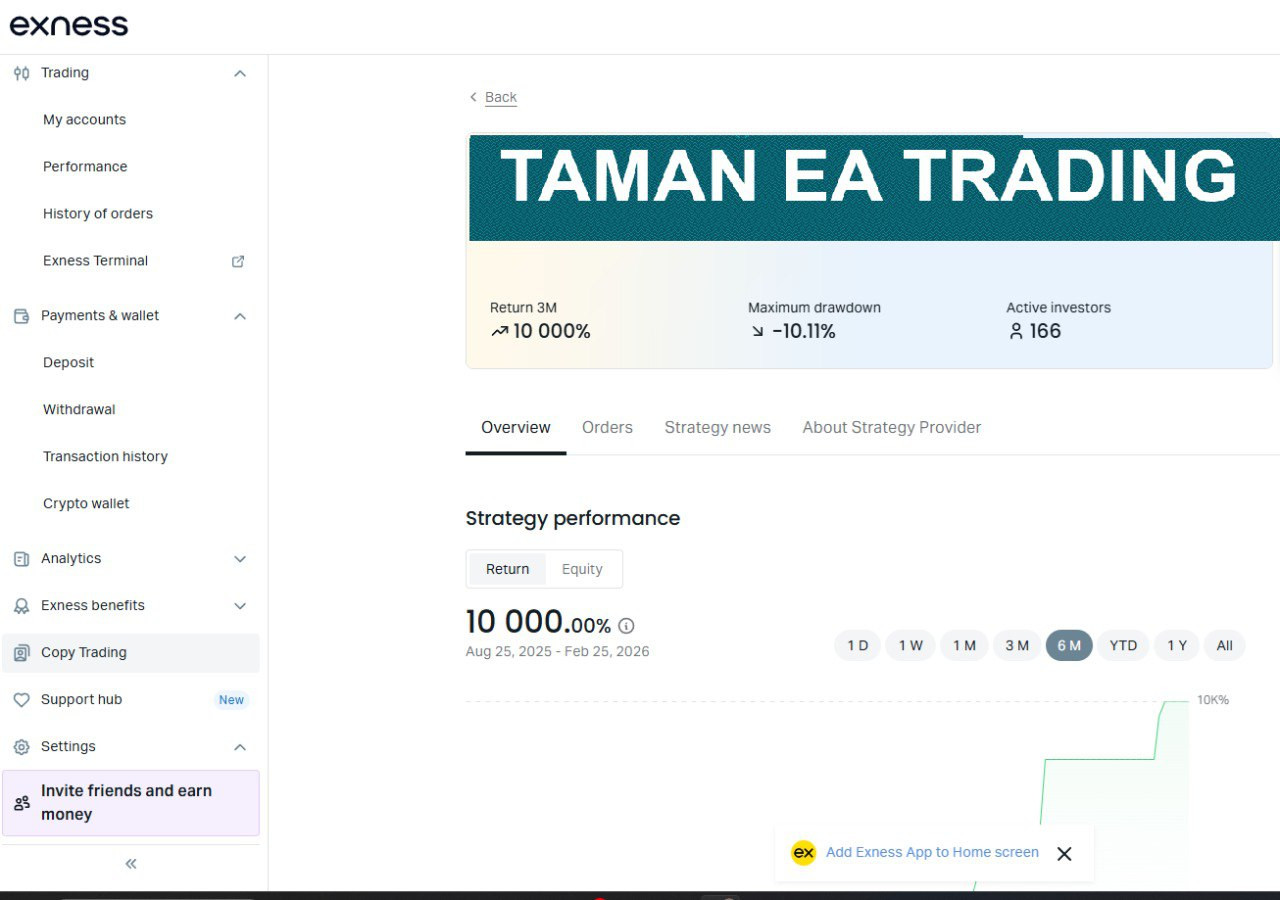Click the info icon next to 10 000.00%
Viewport: 1280px width, 900px height.
[x=626, y=626]
